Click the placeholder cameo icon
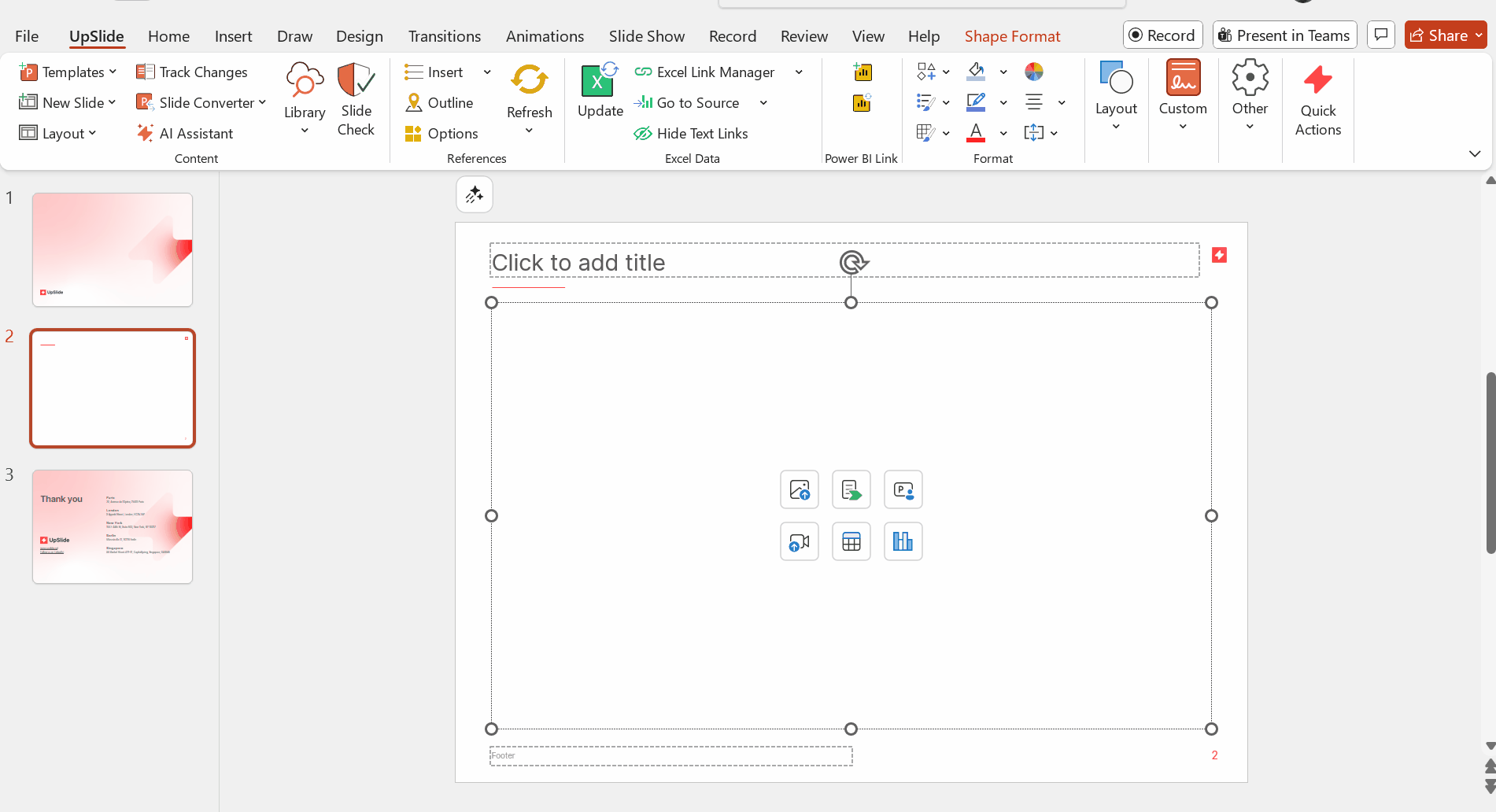The image size is (1496, 812). click(903, 490)
